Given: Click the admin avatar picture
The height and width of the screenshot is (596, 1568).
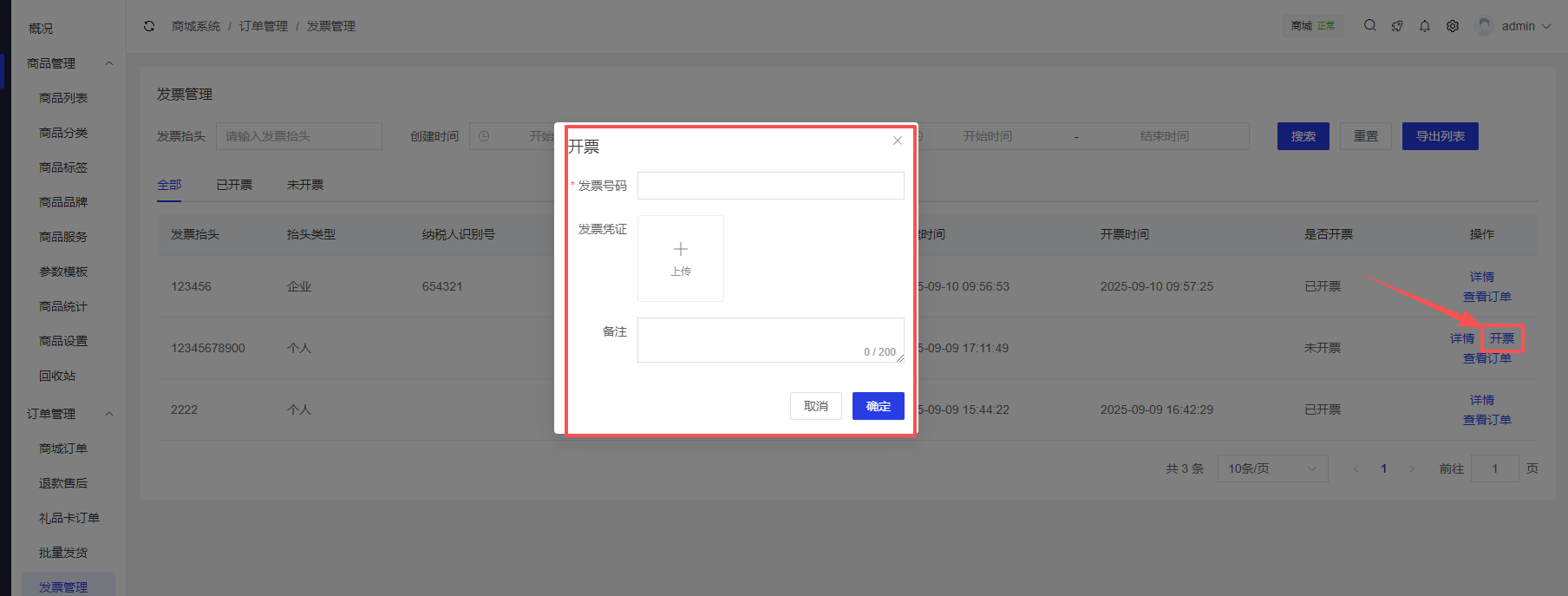Looking at the screenshot, I should [1485, 26].
